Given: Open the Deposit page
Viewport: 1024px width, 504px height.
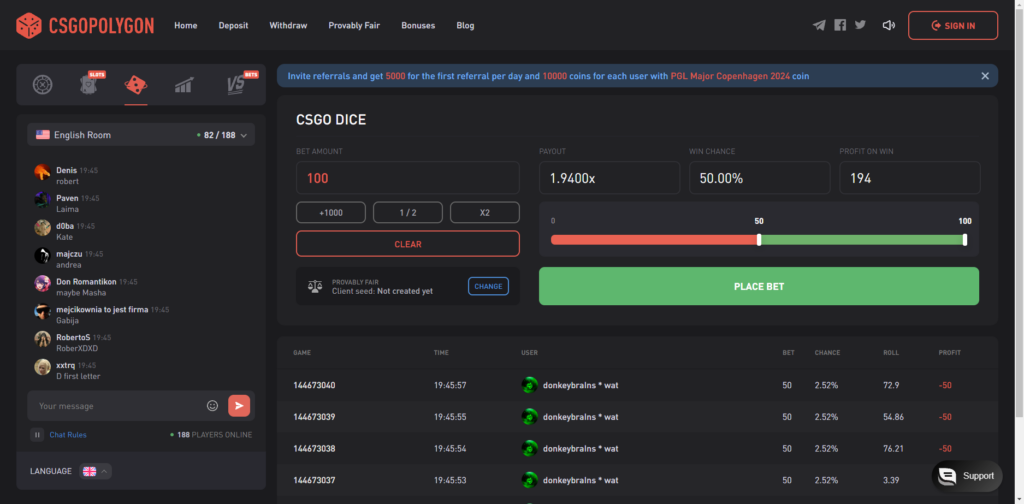Looking at the screenshot, I should [x=233, y=25].
